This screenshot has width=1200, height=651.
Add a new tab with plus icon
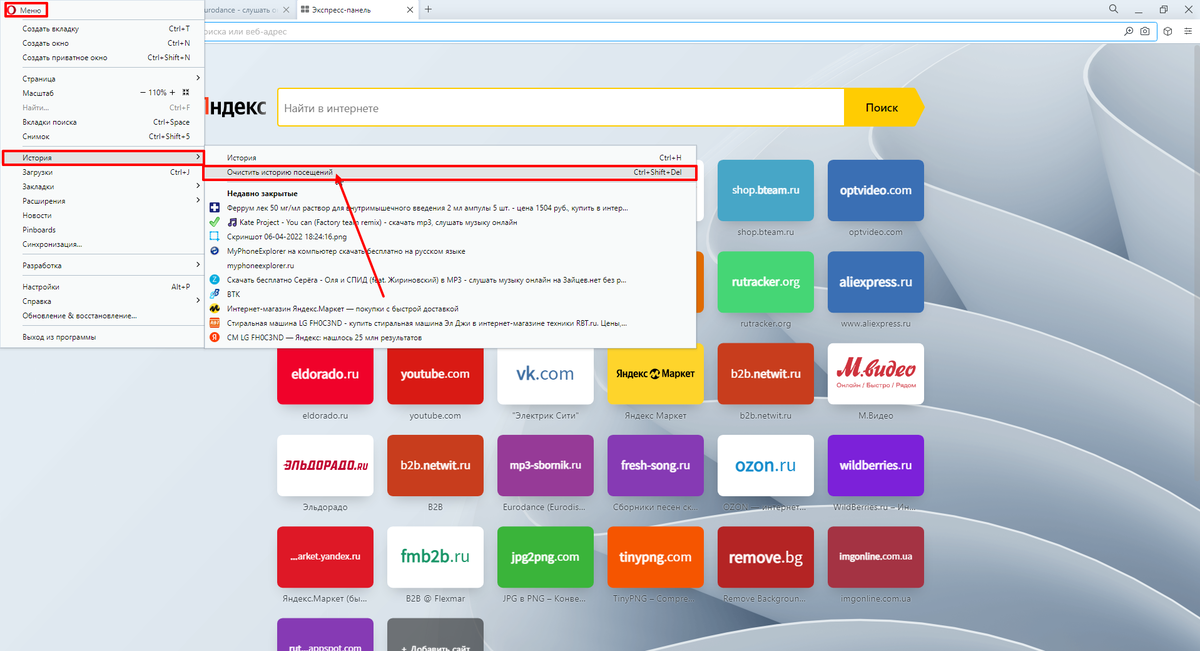click(x=429, y=9)
